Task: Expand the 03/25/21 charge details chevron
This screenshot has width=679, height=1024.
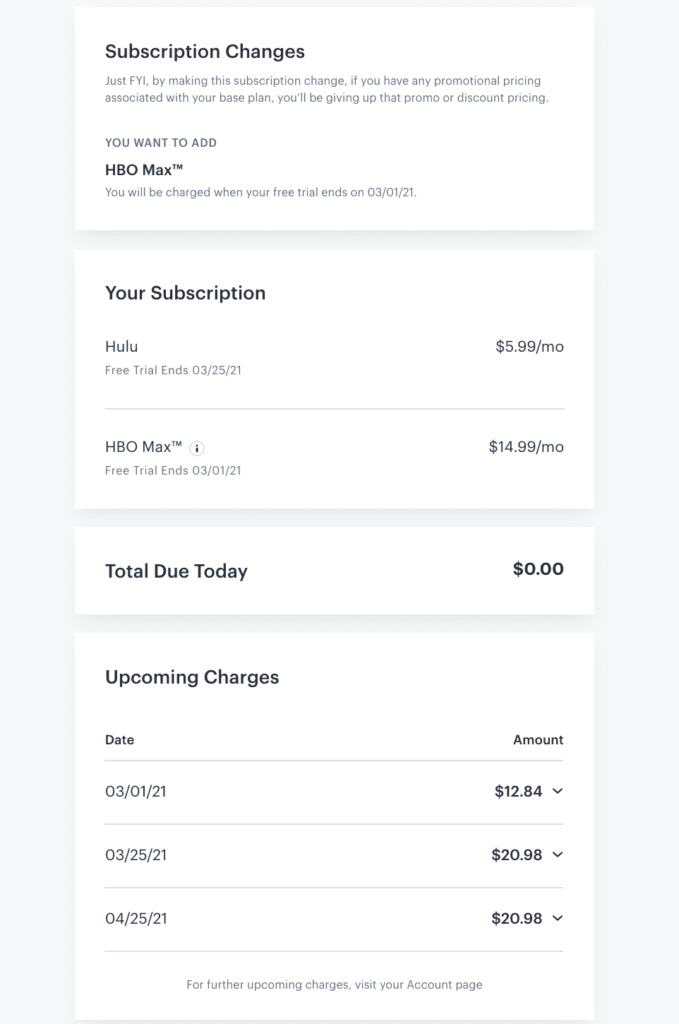Action: pyautogui.click(x=558, y=854)
